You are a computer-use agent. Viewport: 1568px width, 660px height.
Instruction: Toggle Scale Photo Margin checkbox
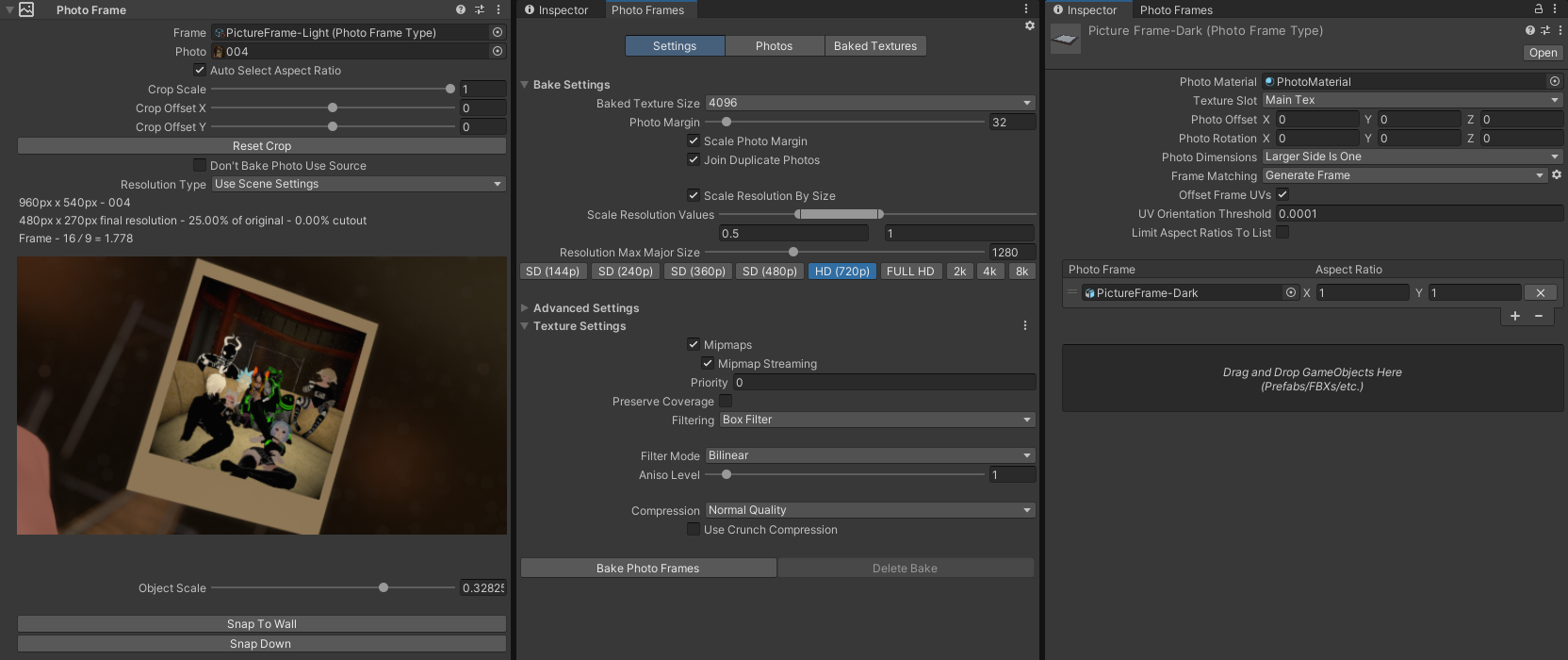click(x=694, y=140)
